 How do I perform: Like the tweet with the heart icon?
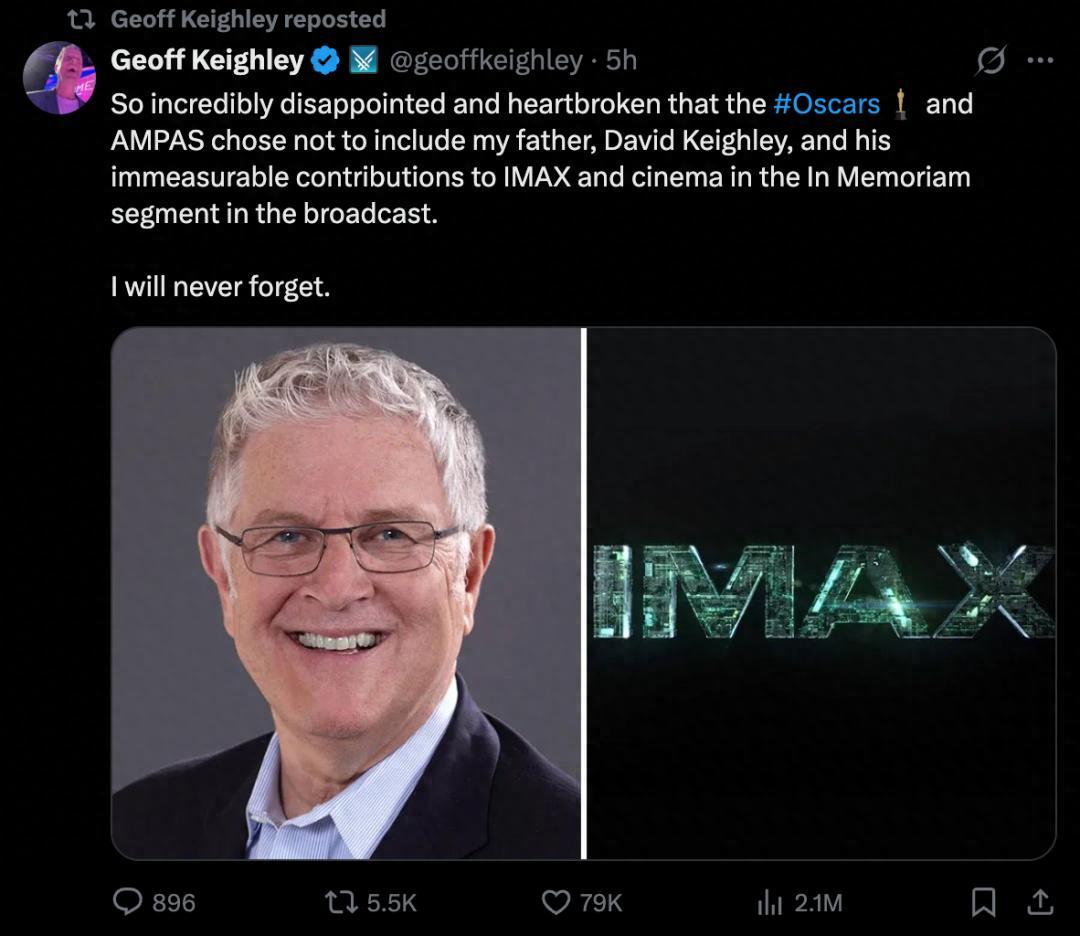click(x=556, y=902)
